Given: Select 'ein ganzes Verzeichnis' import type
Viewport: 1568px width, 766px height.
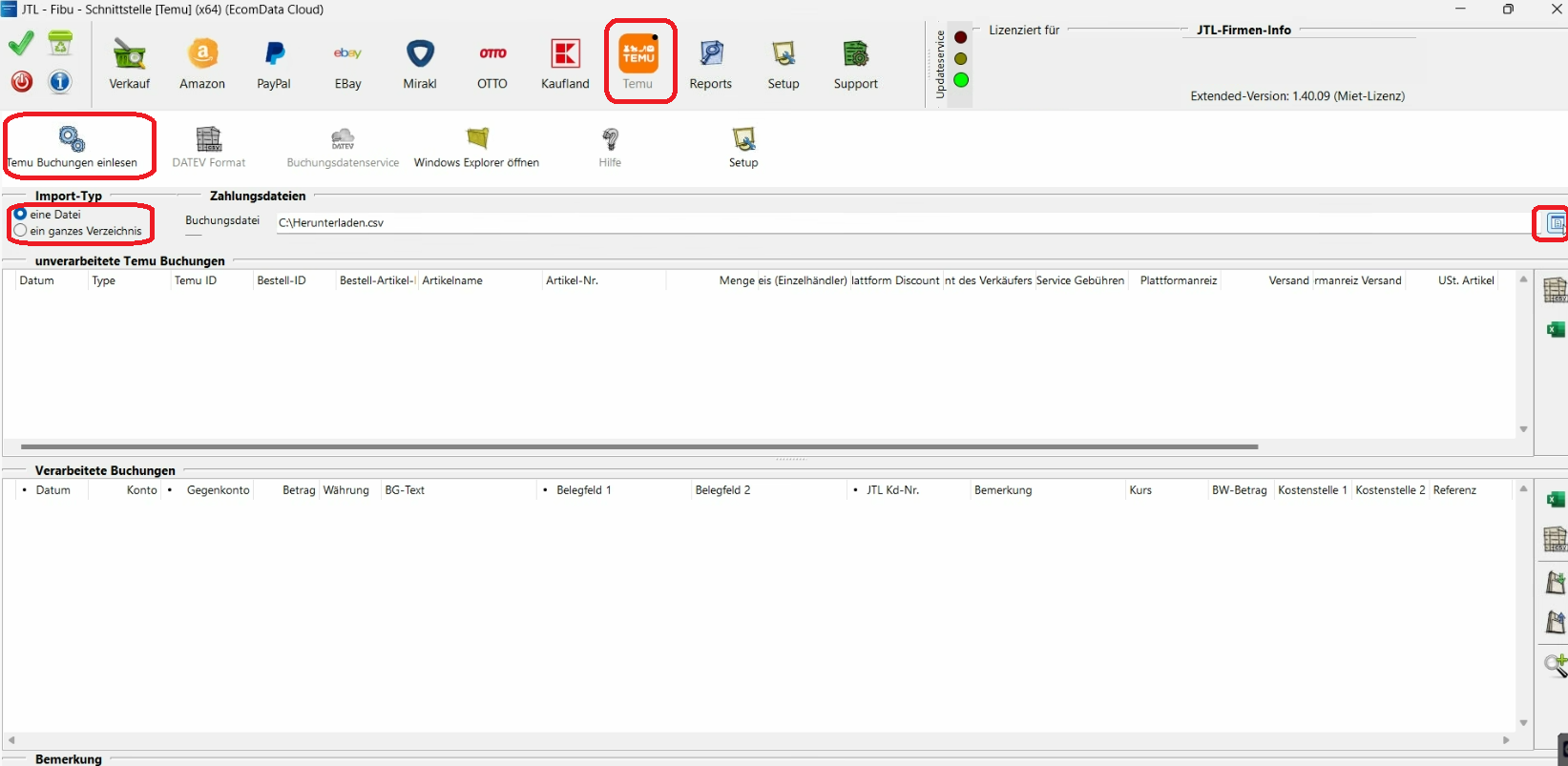Looking at the screenshot, I should (20, 231).
